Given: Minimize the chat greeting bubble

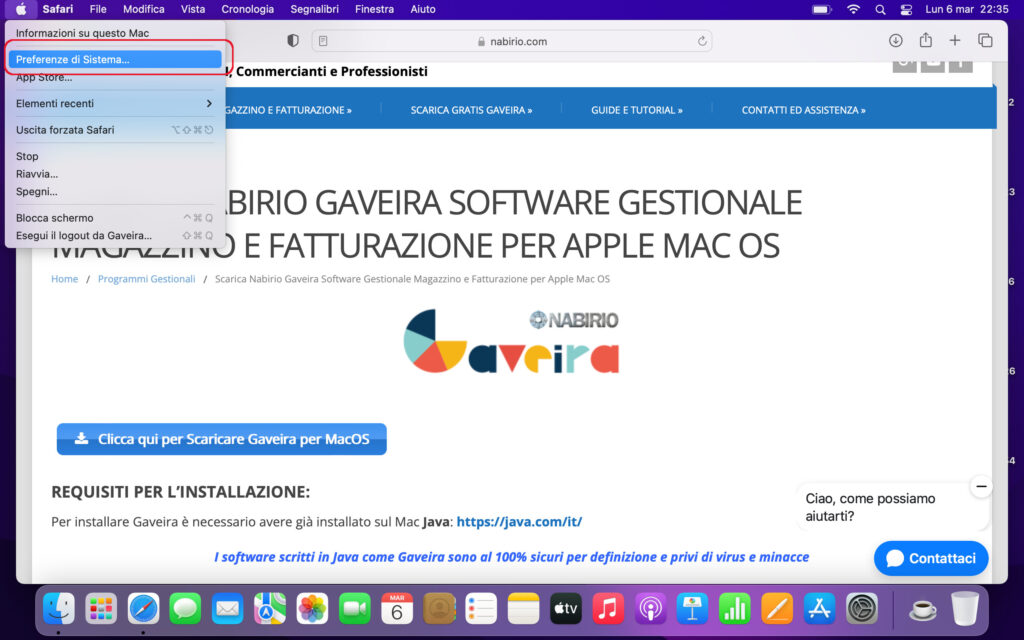Looking at the screenshot, I should pyautogui.click(x=981, y=487).
